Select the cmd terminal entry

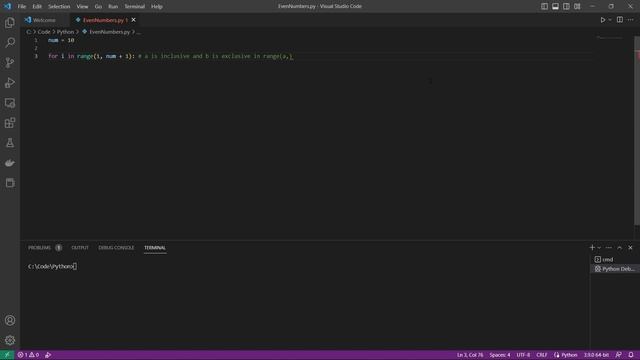(614, 260)
